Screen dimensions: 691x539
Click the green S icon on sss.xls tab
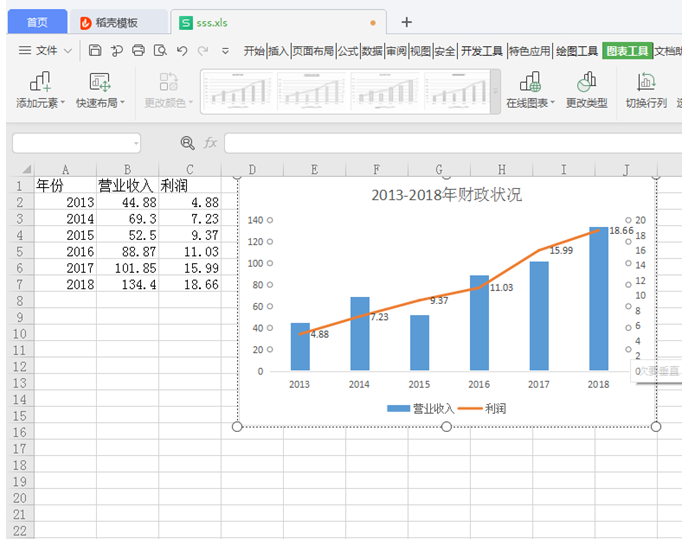(x=186, y=23)
